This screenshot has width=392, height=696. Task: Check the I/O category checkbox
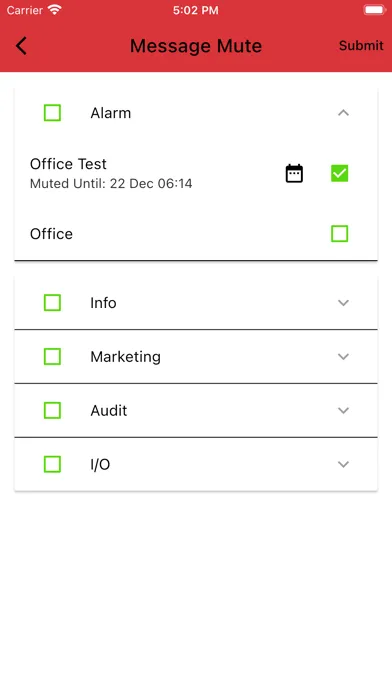coord(52,464)
